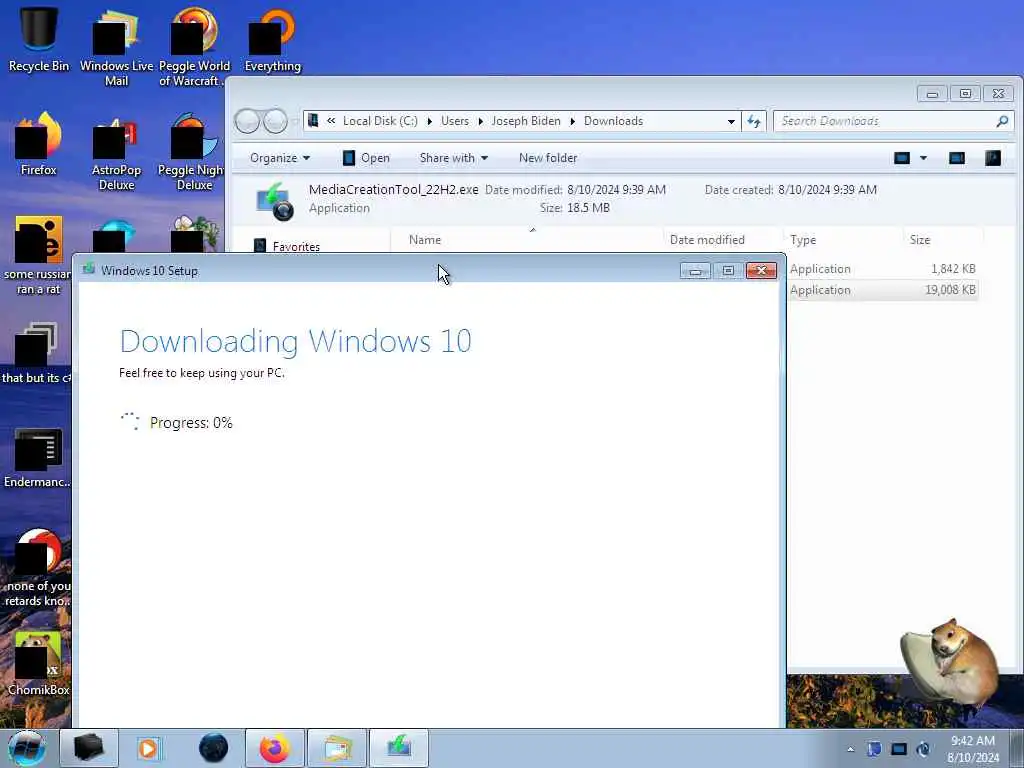The image size is (1024, 768).
Task: Click Users in the address breadcrumb
Action: pyautogui.click(x=455, y=121)
